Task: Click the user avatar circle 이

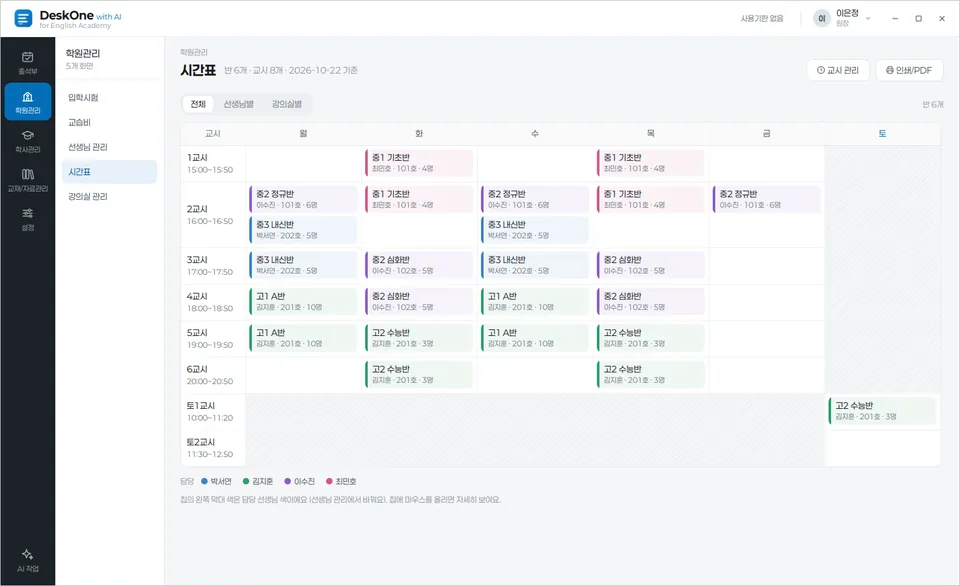Action: coord(822,18)
